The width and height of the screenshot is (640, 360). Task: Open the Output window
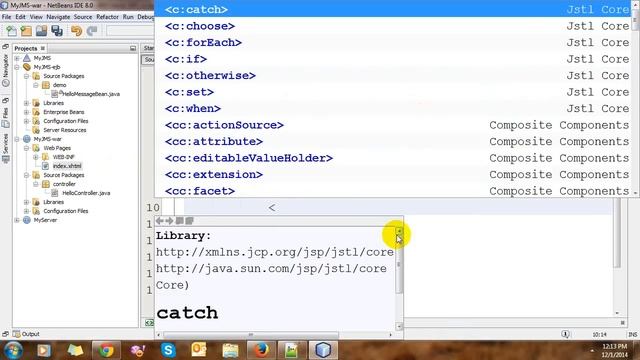(x=26, y=334)
